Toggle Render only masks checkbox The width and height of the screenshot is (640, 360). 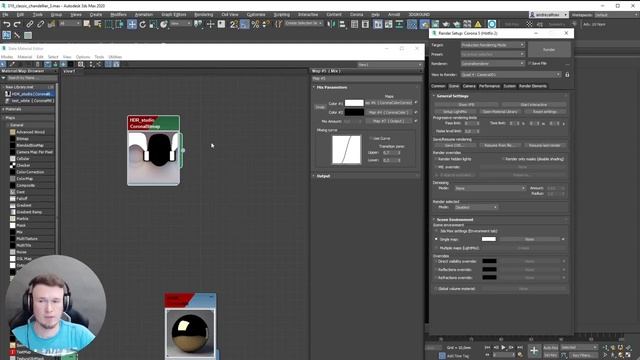(x=504, y=159)
